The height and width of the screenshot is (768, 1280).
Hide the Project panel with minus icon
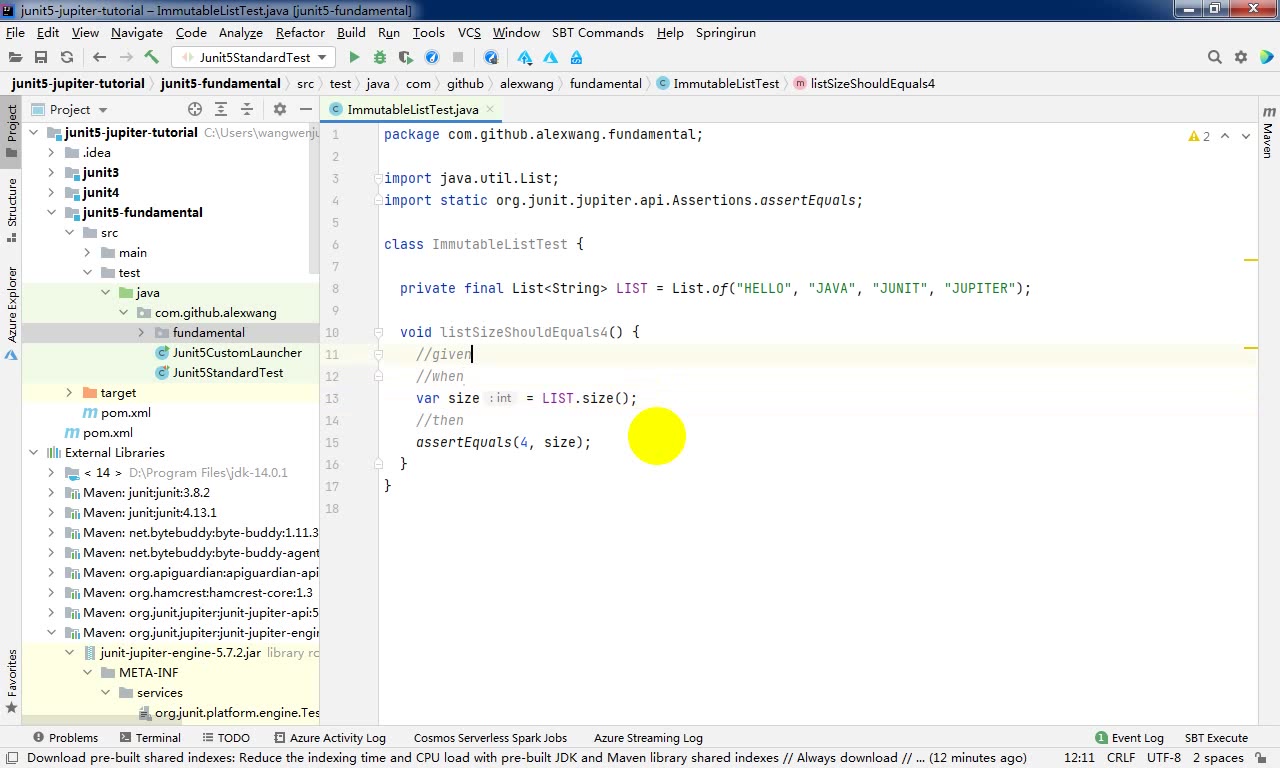point(305,109)
